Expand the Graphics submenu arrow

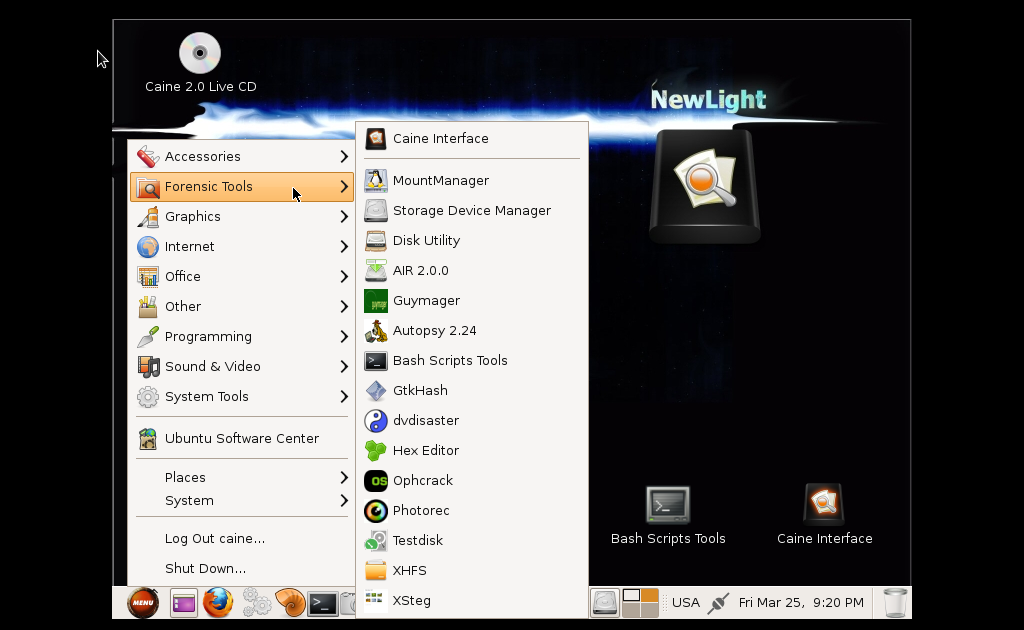(344, 217)
